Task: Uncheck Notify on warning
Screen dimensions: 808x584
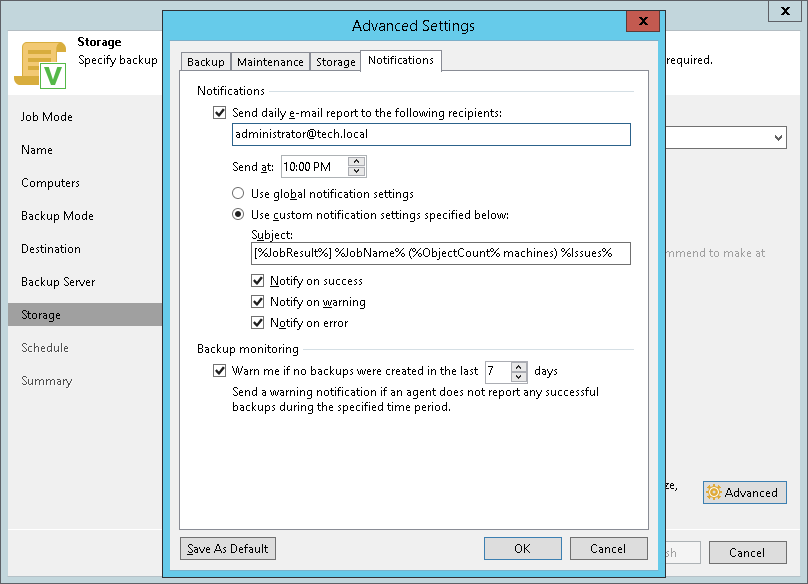Action: 258,302
